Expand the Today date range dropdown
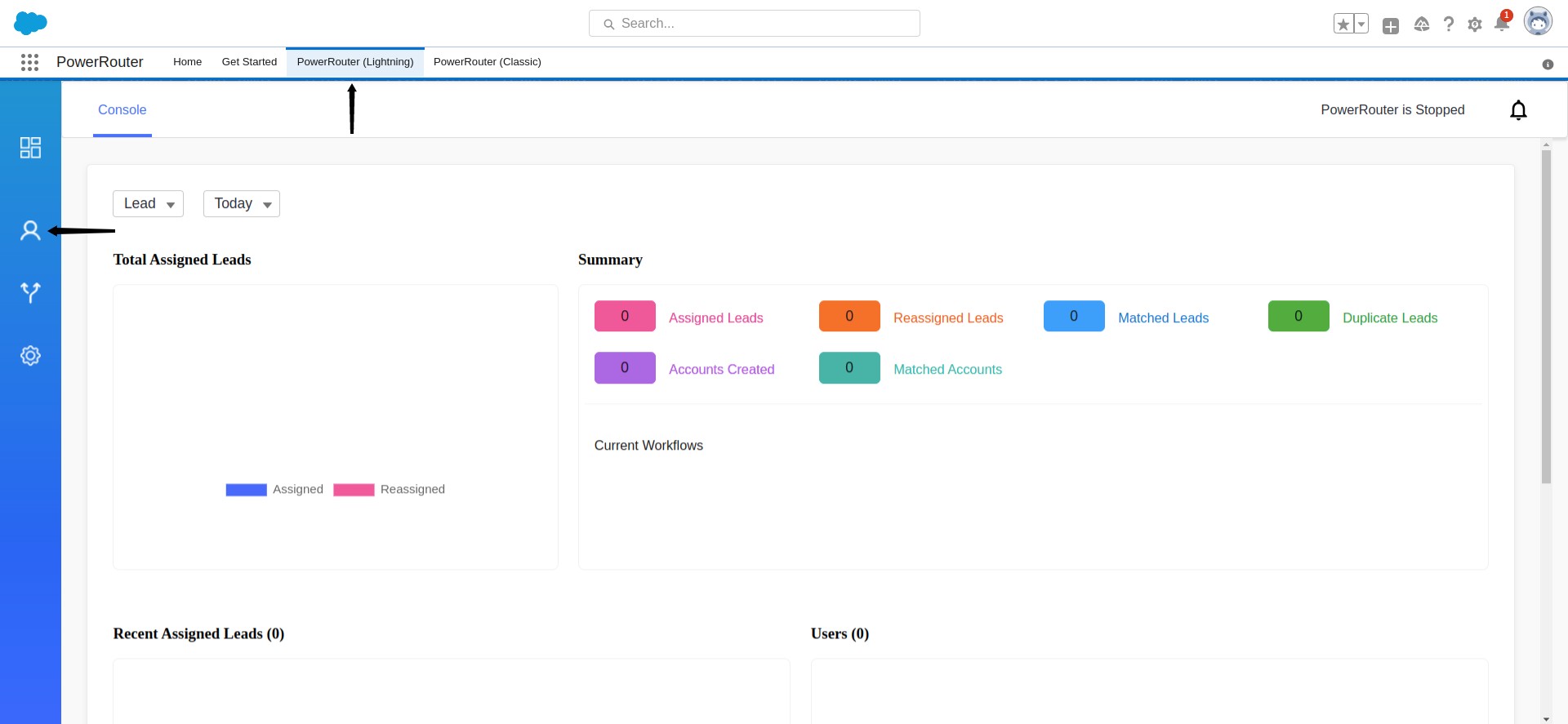The width and height of the screenshot is (1568, 724). [x=242, y=204]
